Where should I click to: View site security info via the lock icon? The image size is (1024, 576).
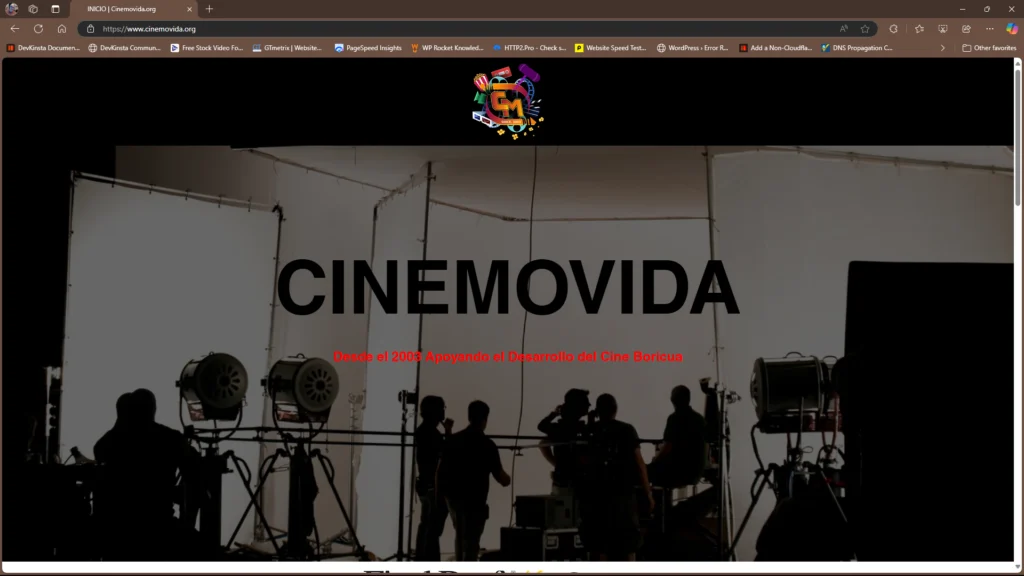(x=91, y=29)
